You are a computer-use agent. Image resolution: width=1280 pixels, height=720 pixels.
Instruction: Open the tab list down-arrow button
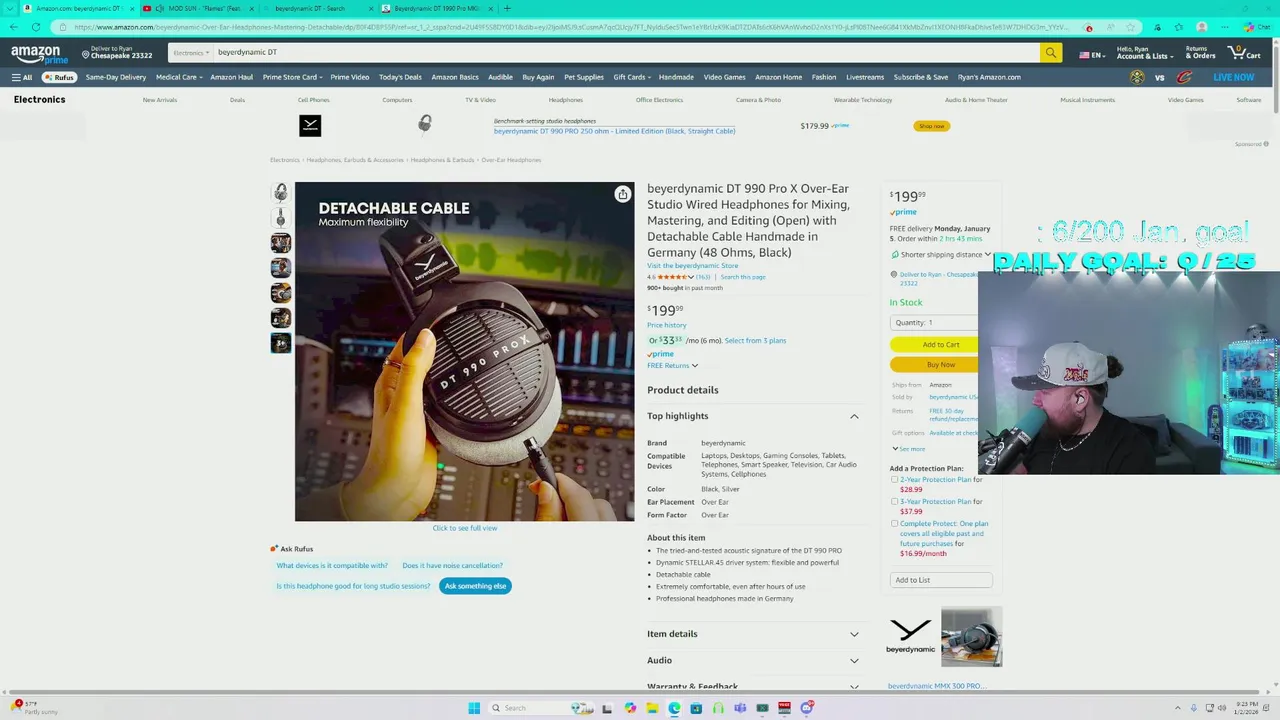pos(9,8)
